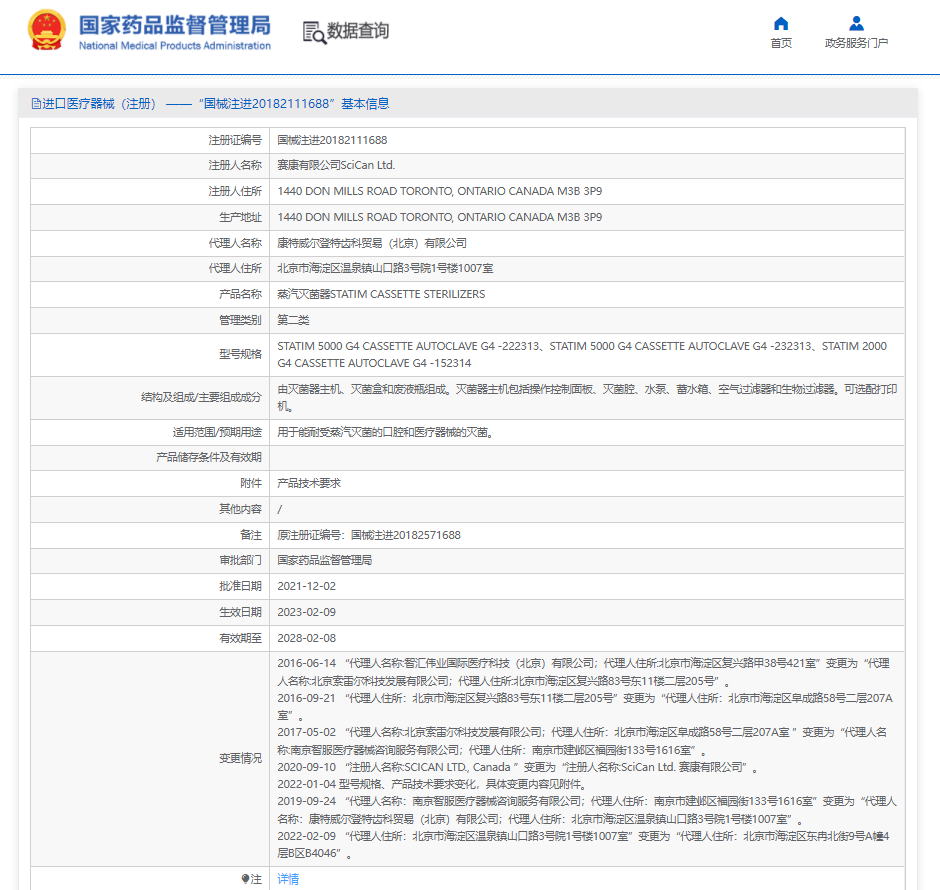
Task: Click the 型号规格 label
Action: (240, 355)
